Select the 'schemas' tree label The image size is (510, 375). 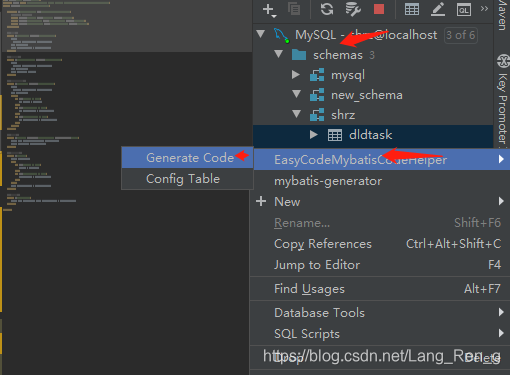(x=338, y=55)
